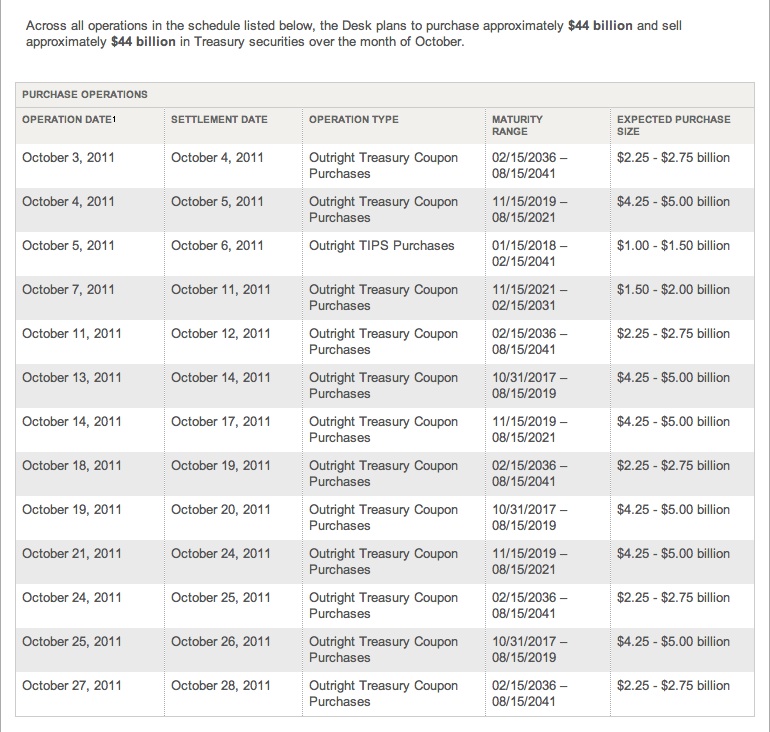Select the Outright TIPS Purchases cell
The height and width of the screenshot is (732, 770).
point(382,245)
